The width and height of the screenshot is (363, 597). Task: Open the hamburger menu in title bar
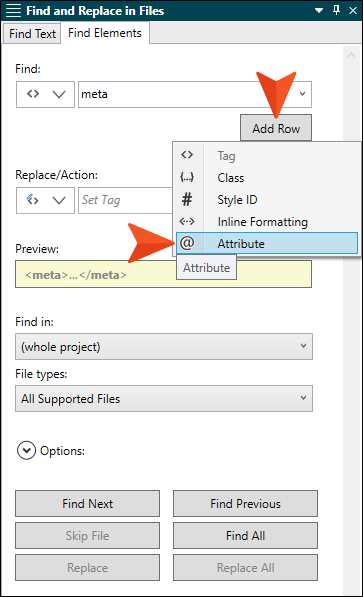pyautogui.click(x=13, y=10)
